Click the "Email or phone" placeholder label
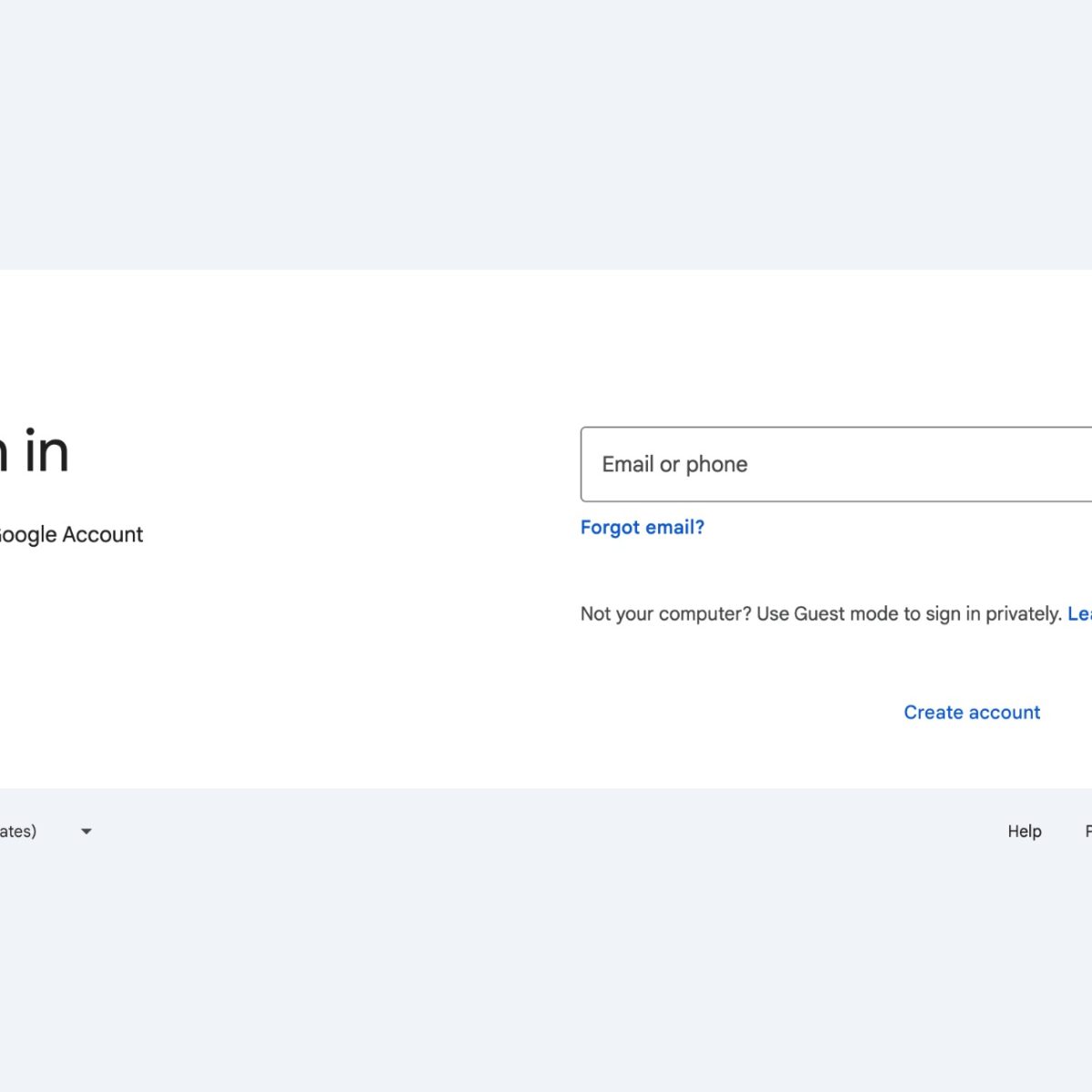1092x1092 pixels. tap(674, 464)
